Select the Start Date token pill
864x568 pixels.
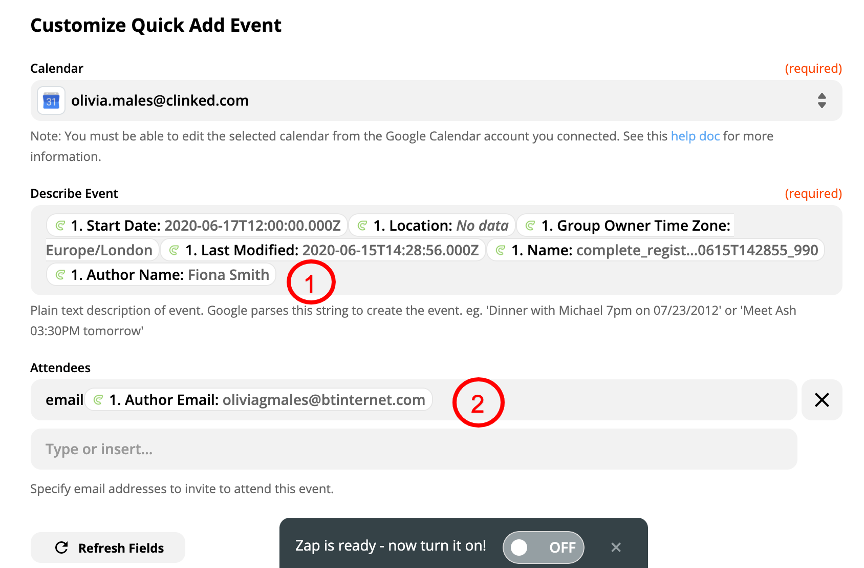pos(197,226)
